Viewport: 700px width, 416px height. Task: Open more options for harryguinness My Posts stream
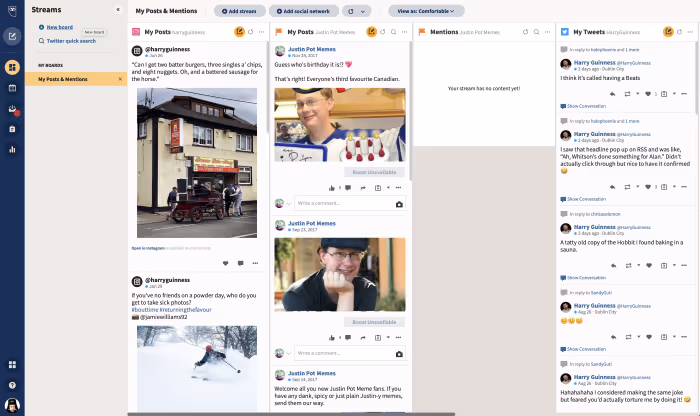(x=261, y=32)
